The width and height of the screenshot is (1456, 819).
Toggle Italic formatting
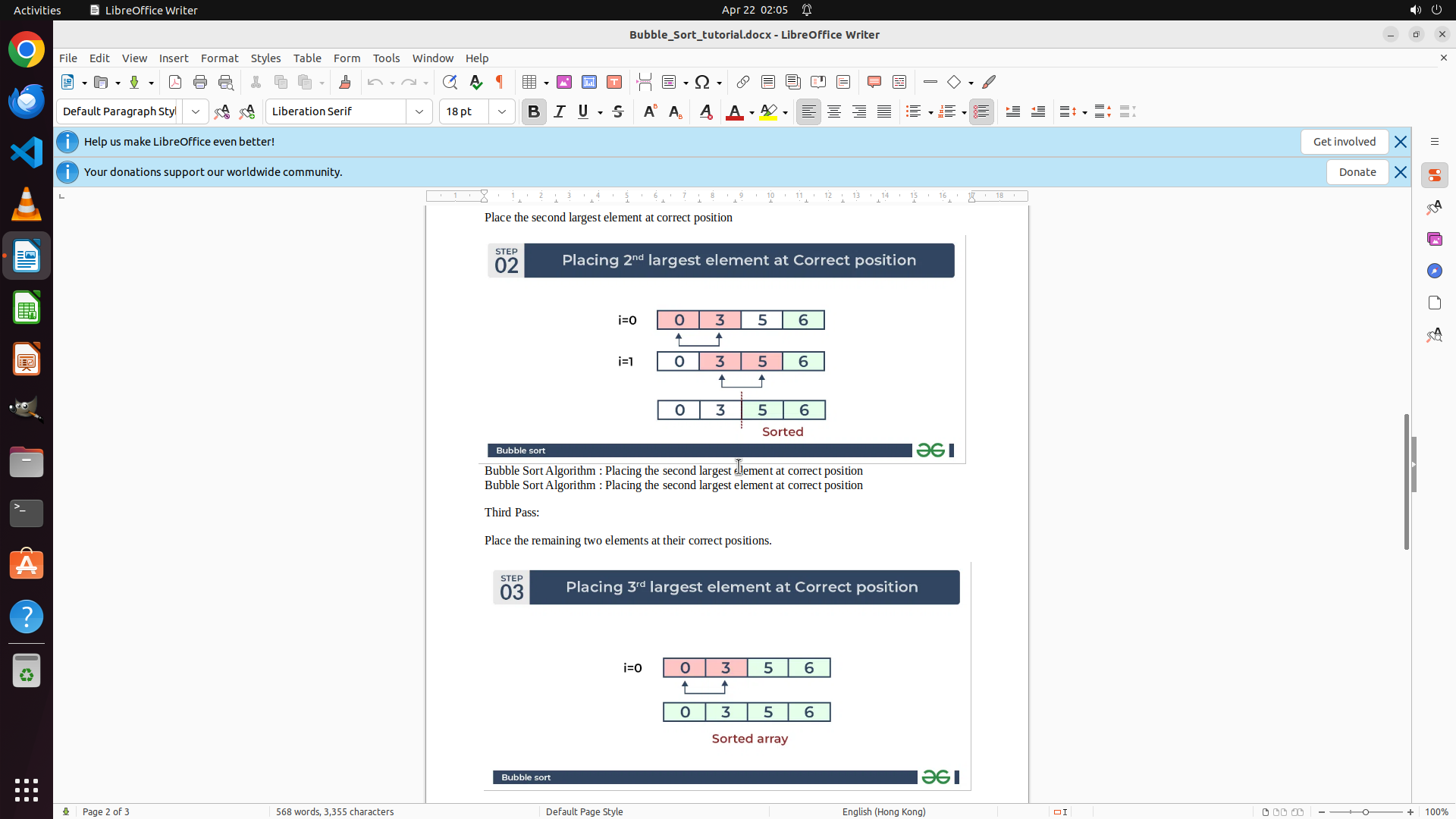560,111
